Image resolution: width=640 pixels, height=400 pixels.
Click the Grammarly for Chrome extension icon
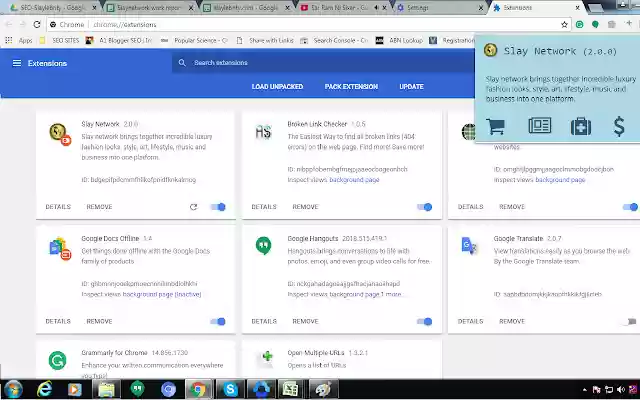click(58, 360)
